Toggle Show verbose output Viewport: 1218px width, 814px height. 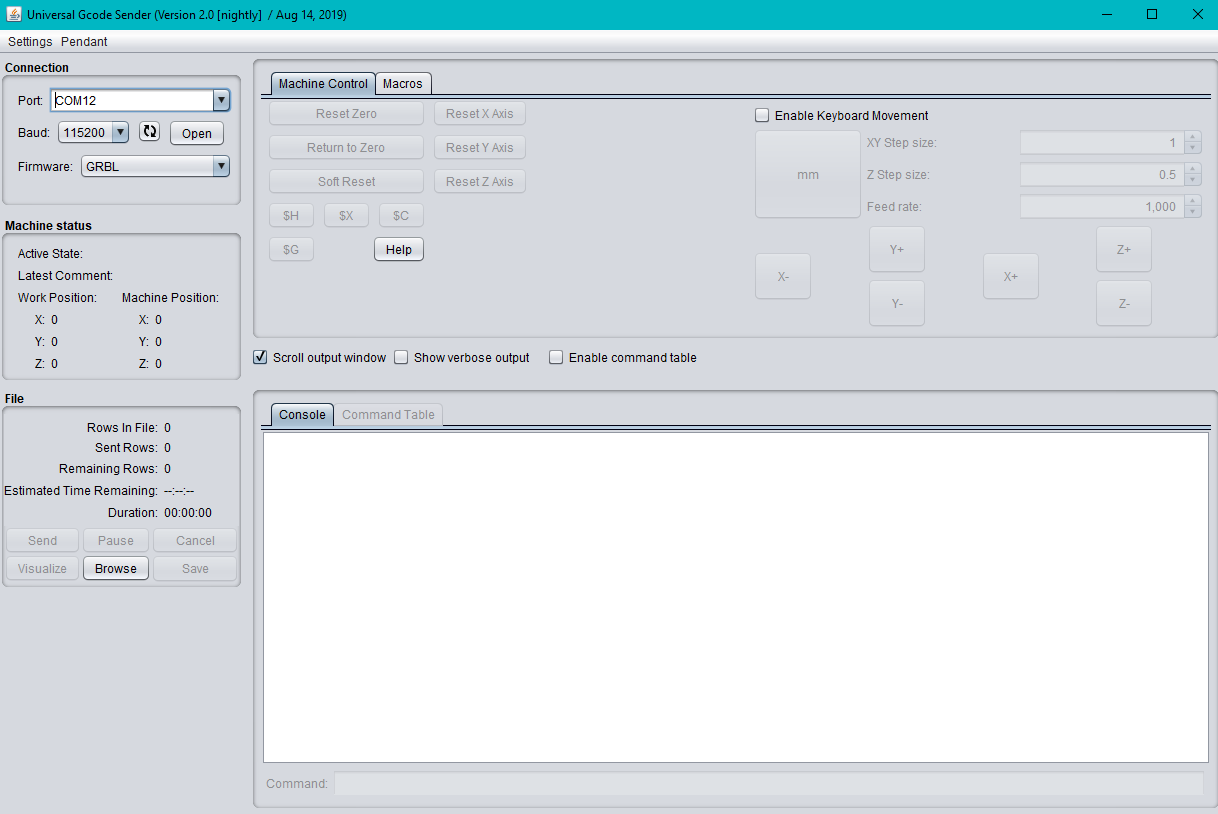click(x=401, y=357)
